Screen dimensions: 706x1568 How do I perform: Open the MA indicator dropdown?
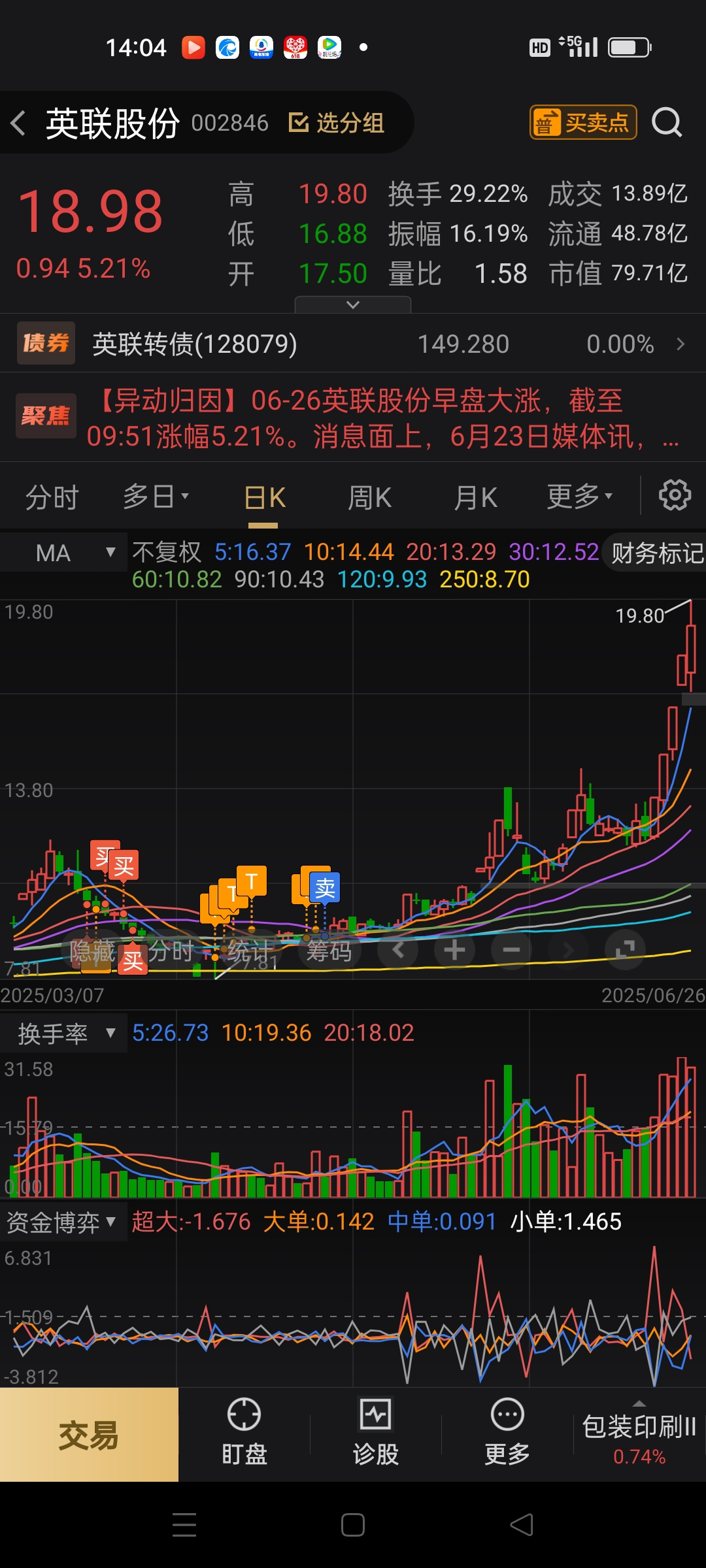pos(63,553)
